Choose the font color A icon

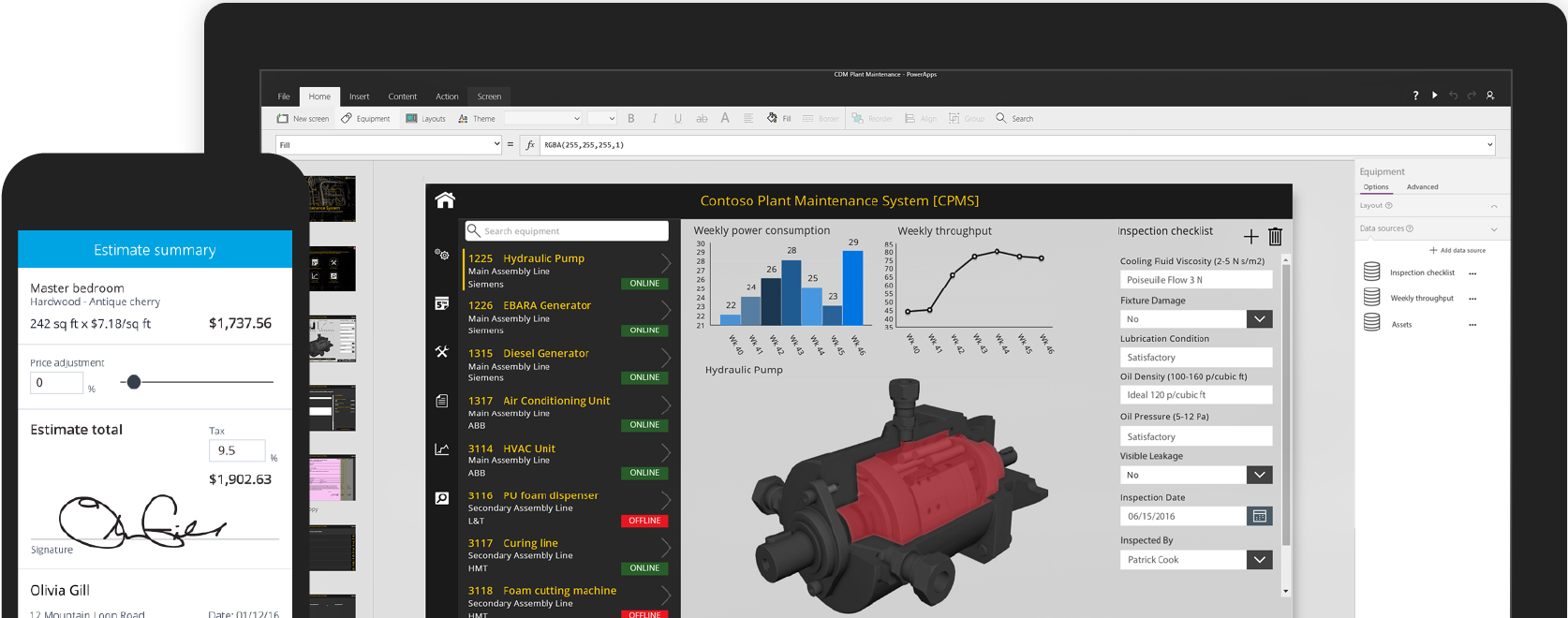tap(725, 119)
